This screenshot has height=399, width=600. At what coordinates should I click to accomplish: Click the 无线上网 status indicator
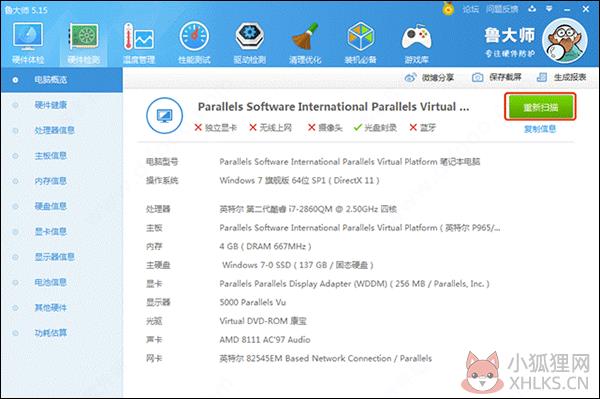coord(271,127)
